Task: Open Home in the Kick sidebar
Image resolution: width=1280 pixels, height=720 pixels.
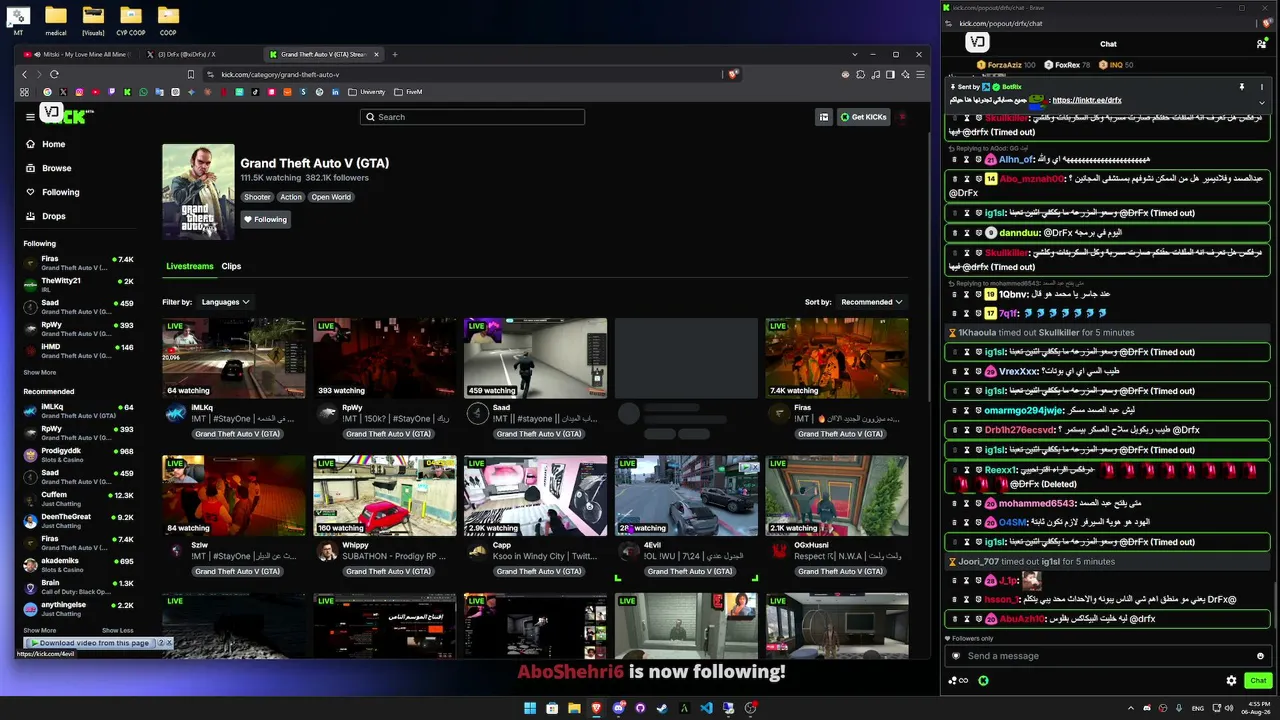Action: tap(45, 144)
